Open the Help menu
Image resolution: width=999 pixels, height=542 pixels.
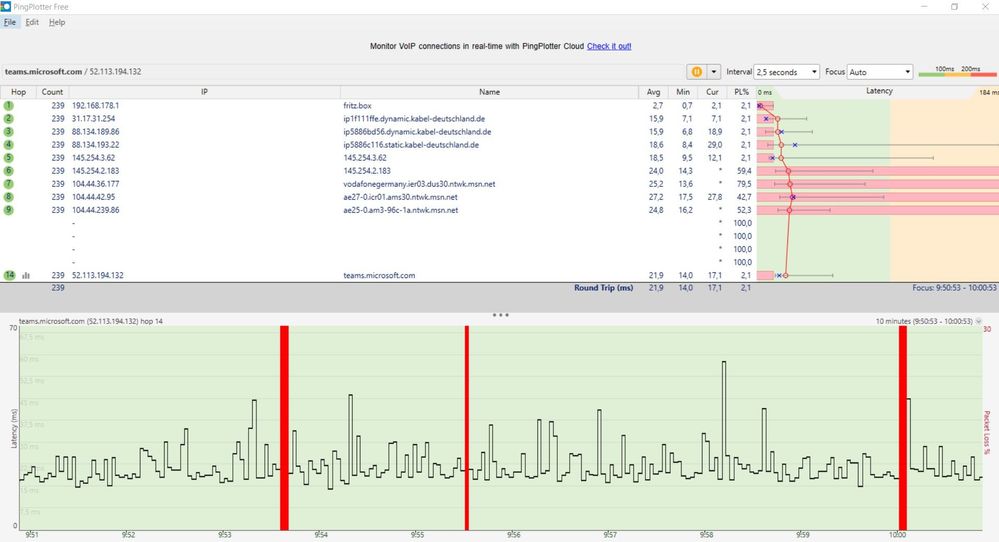(x=57, y=22)
